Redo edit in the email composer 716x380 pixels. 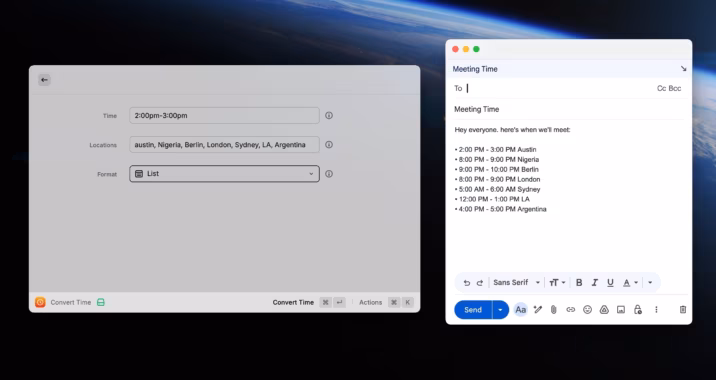(479, 283)
